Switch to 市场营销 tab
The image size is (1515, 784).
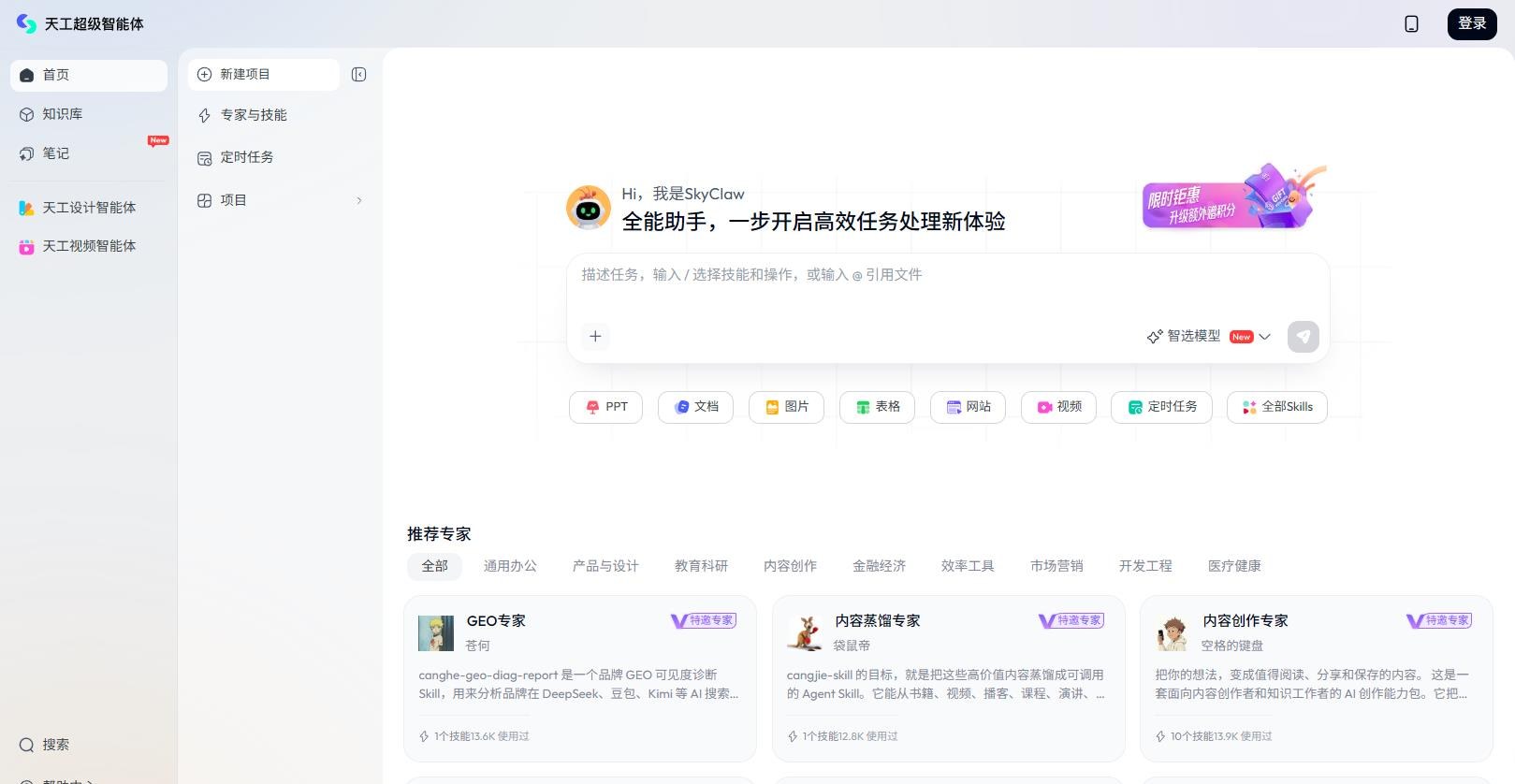[1056, 566]
